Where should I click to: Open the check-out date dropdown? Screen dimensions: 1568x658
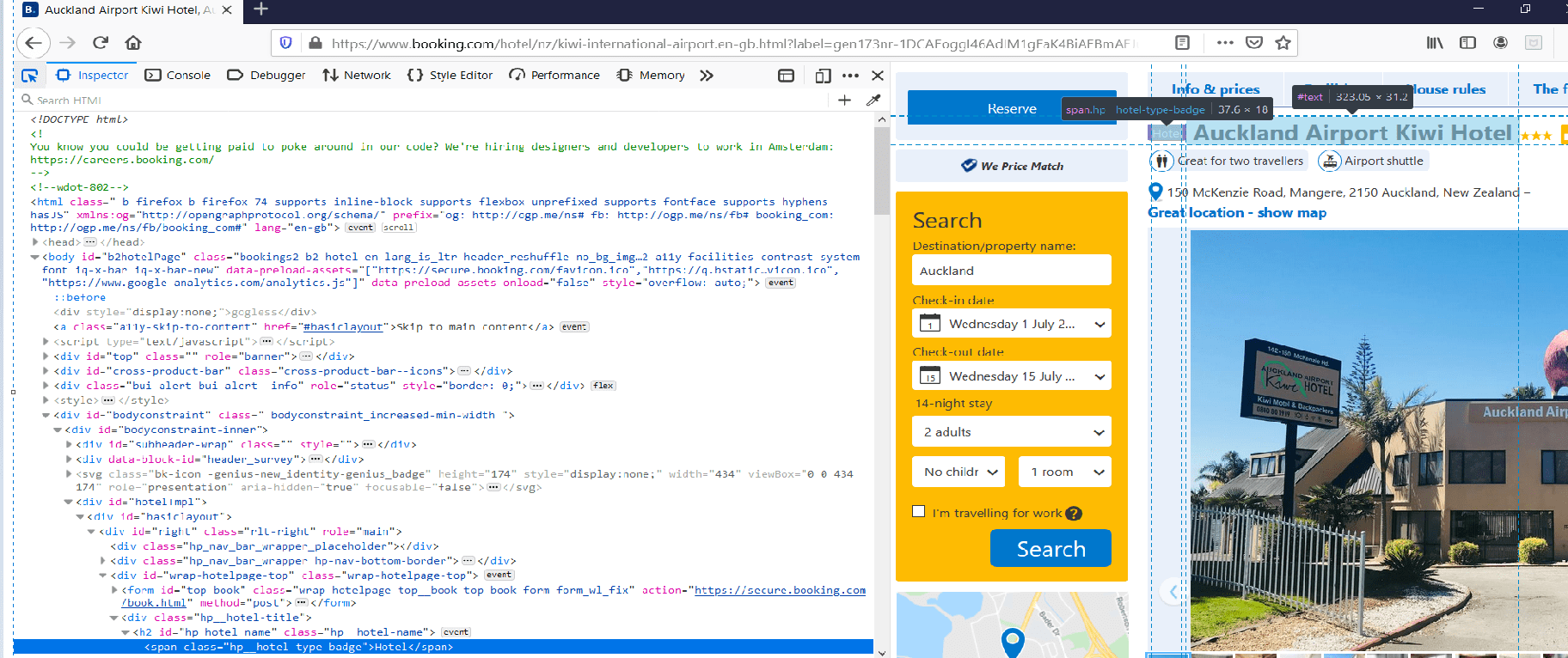[1012, 375]
